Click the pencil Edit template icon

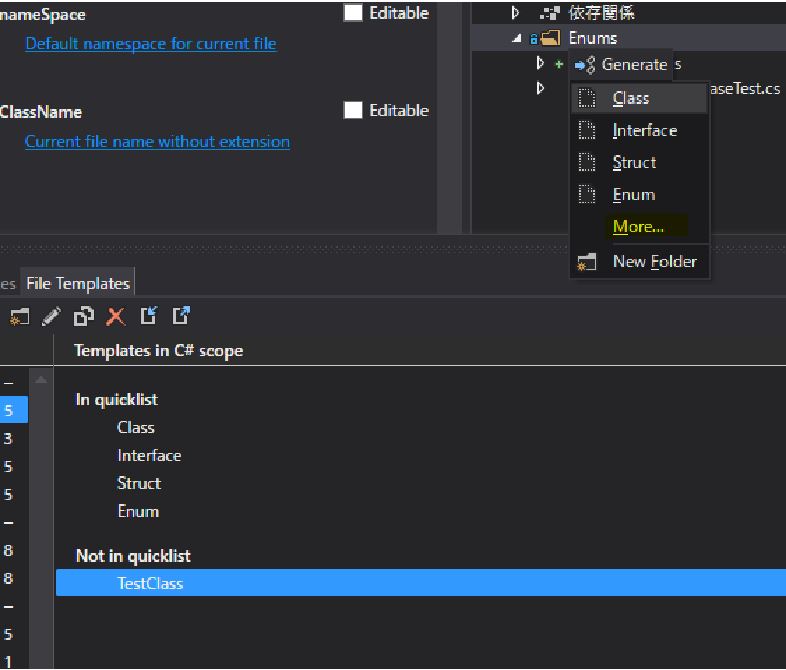[x=51, y=316]
